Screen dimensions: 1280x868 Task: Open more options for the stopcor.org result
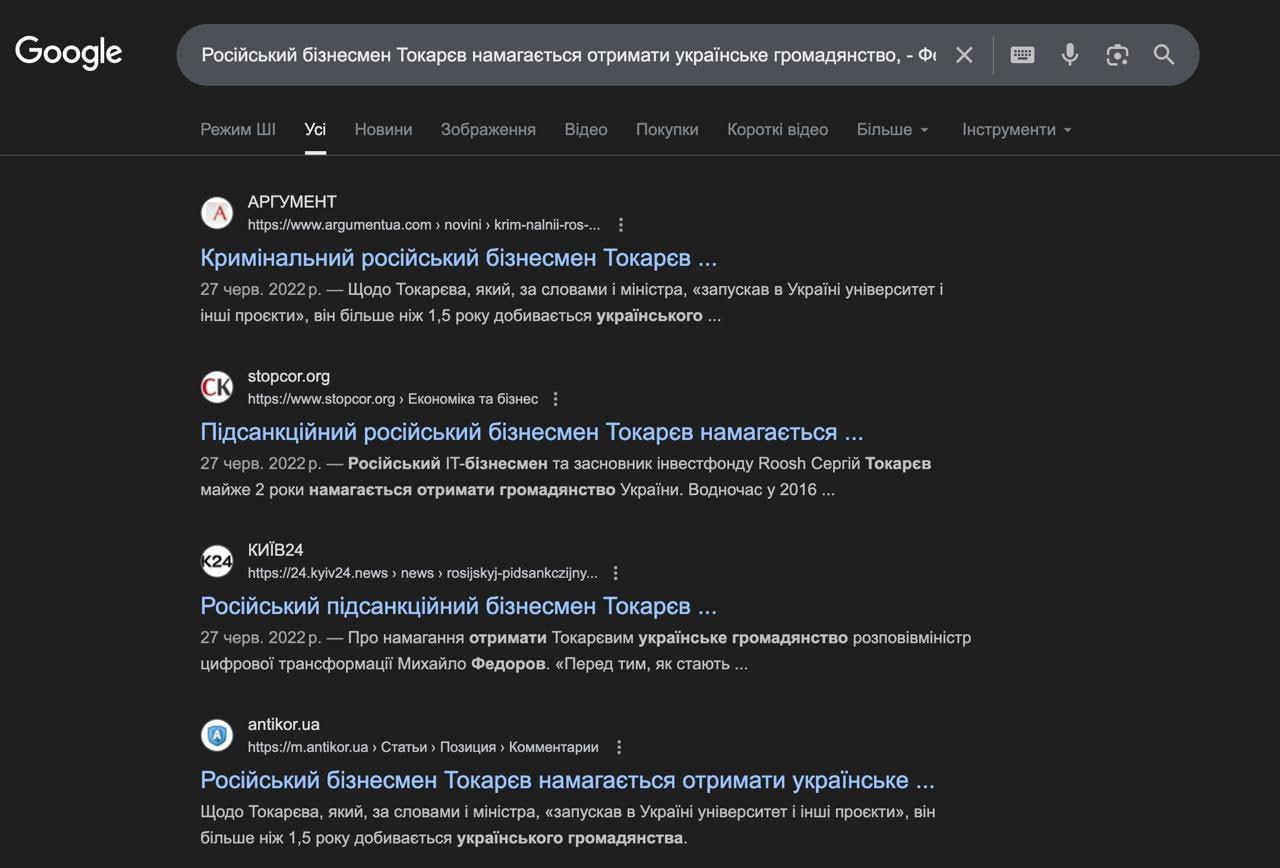pyautogui.click(x=556, y=399)
